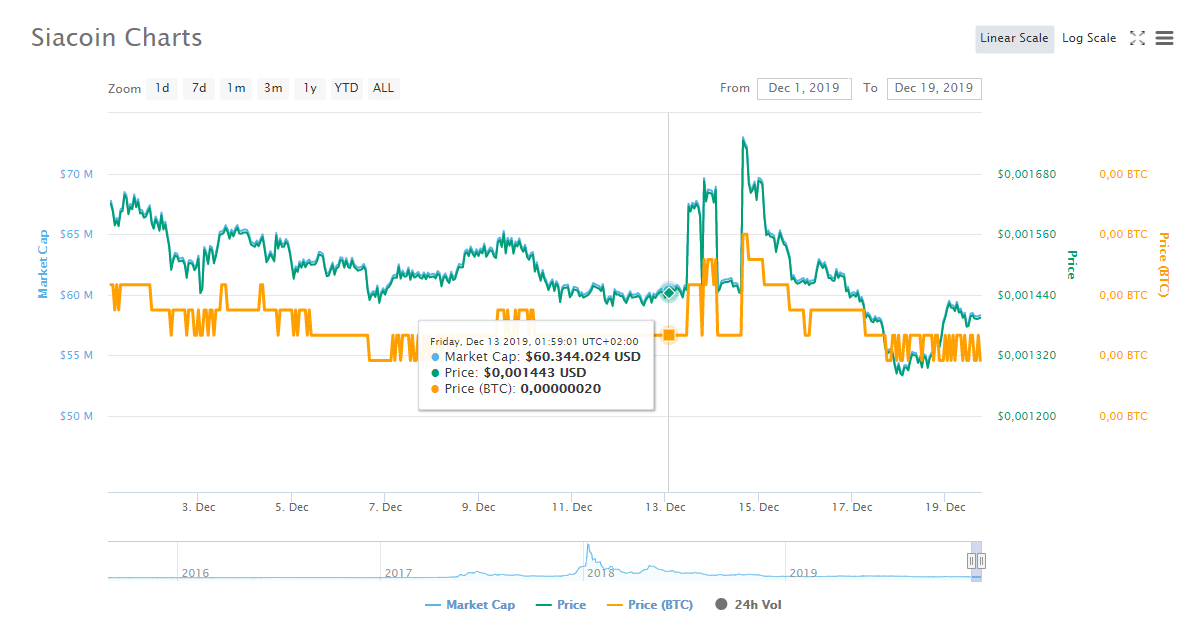1195x623 pixels.
Task: Open fullscreen chart view icon
Action: [x=1137, y=38]
